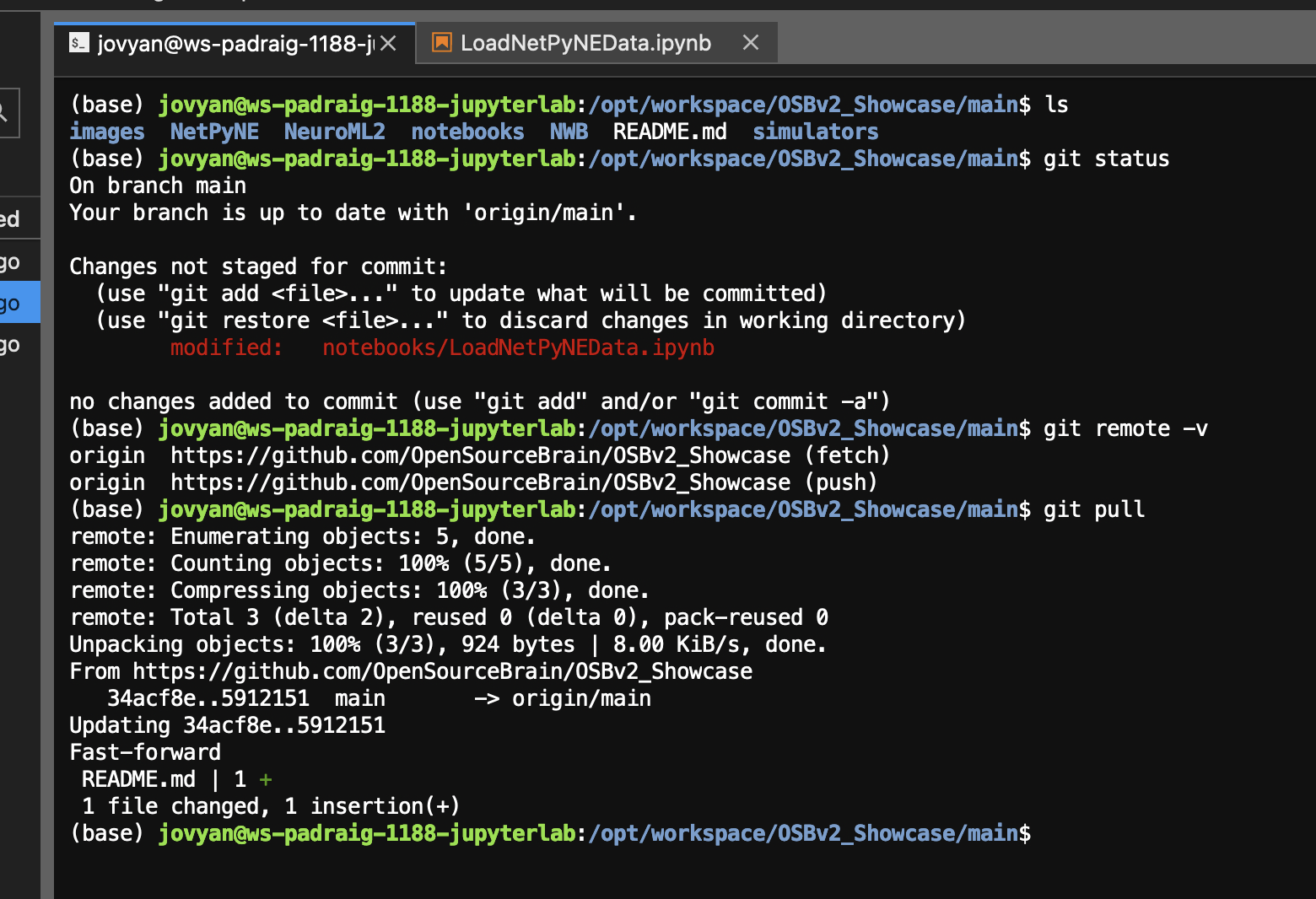This screenshot has height=899, width=1316.
Task: Click the red 'modified:' label
Action: click(x=227, y=347)
